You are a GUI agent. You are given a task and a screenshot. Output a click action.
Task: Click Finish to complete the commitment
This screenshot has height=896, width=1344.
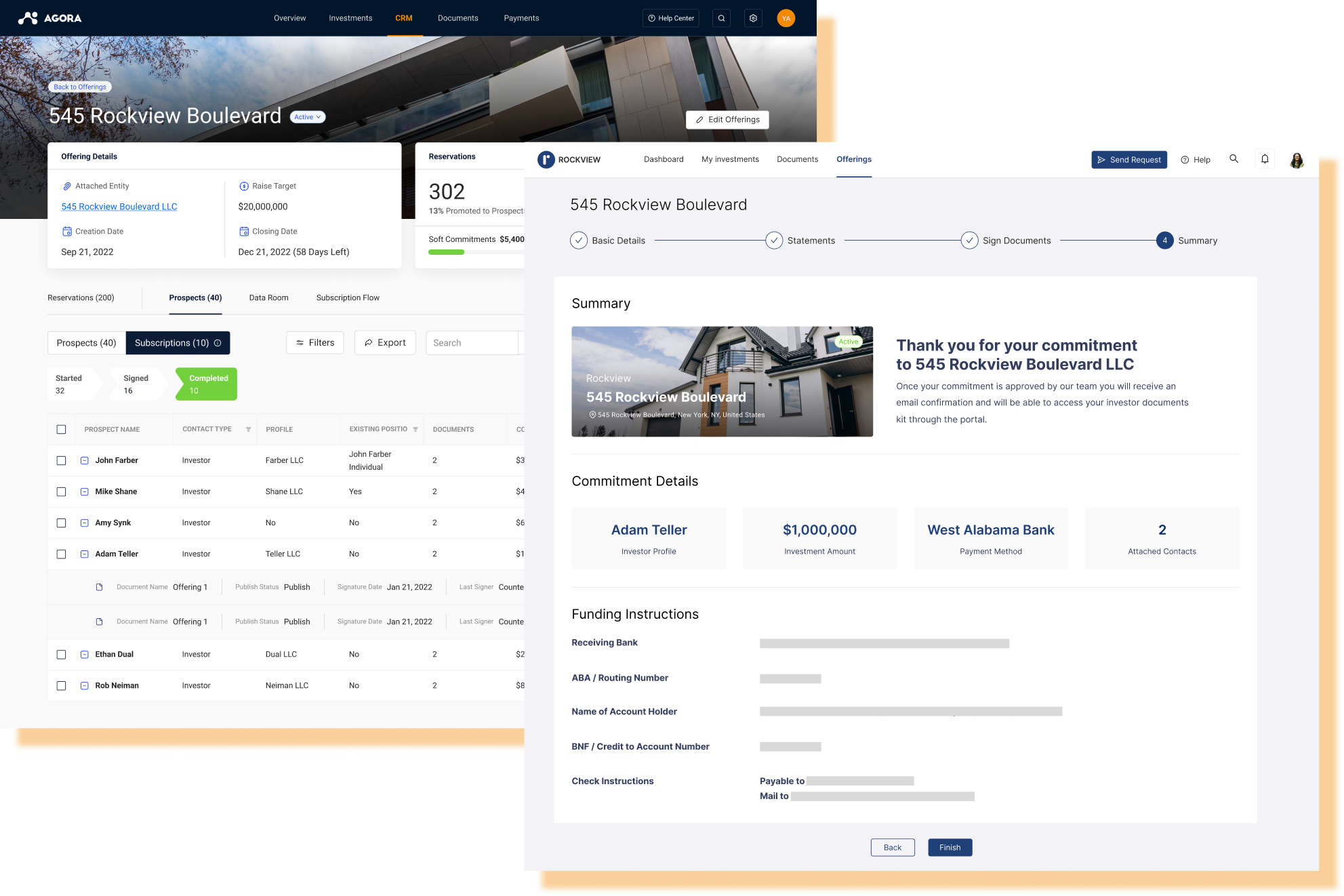tap(950, 847)
